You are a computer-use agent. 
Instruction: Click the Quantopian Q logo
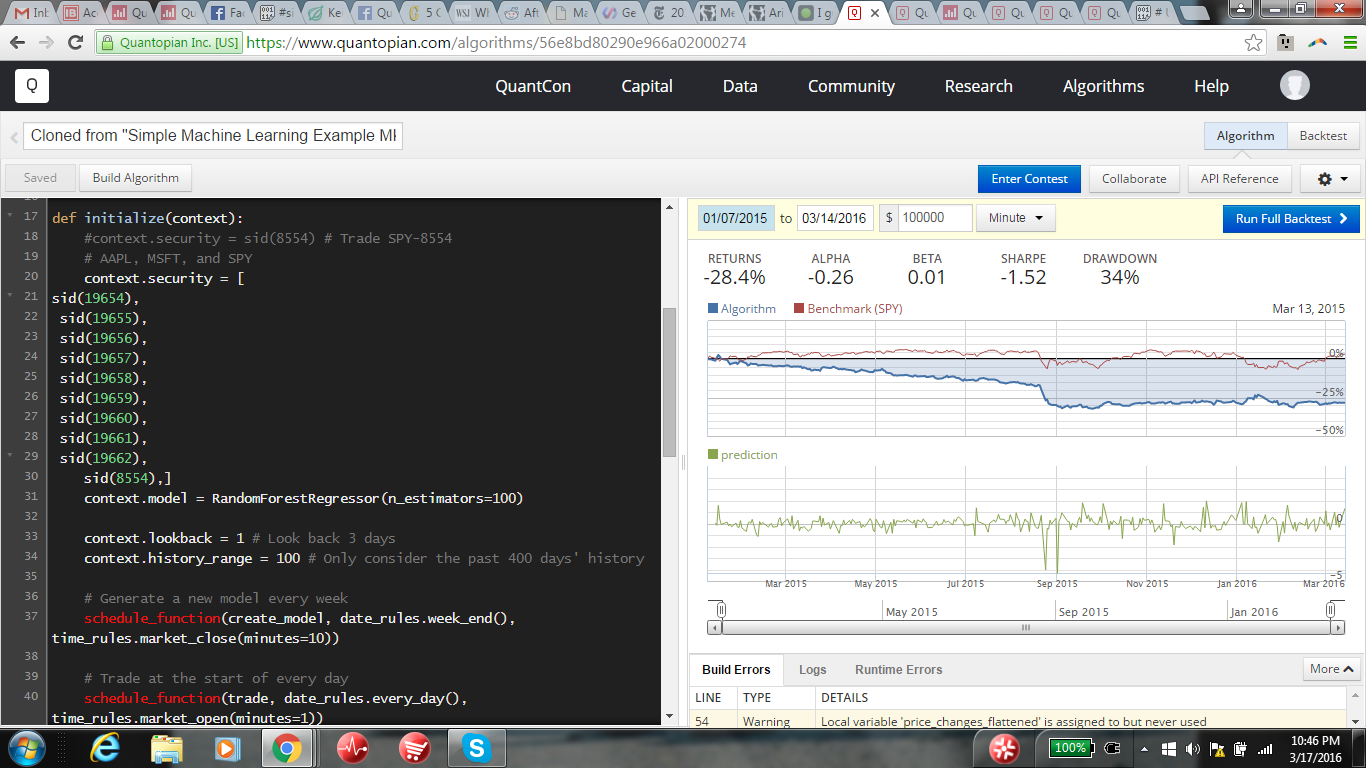tap(32, 86)
